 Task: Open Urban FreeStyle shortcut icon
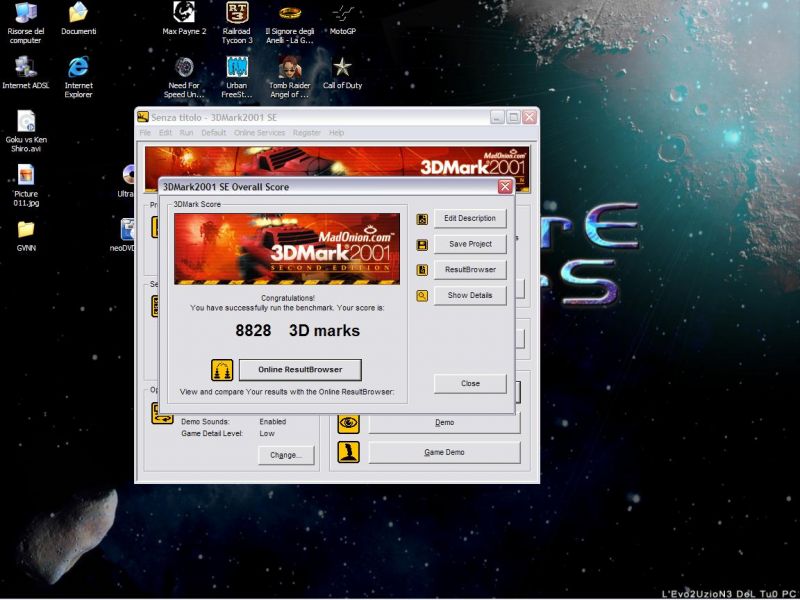(237, 77)
